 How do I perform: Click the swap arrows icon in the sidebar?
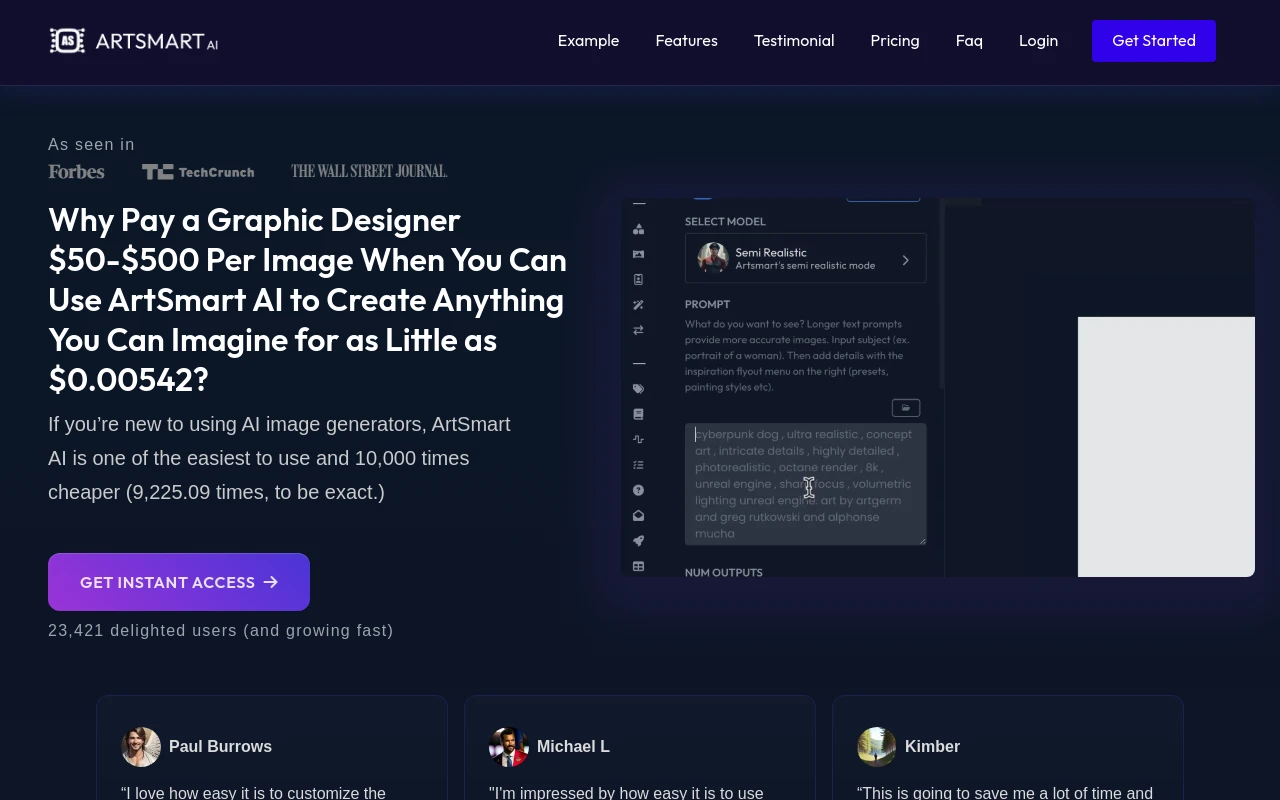pos(638,329)
